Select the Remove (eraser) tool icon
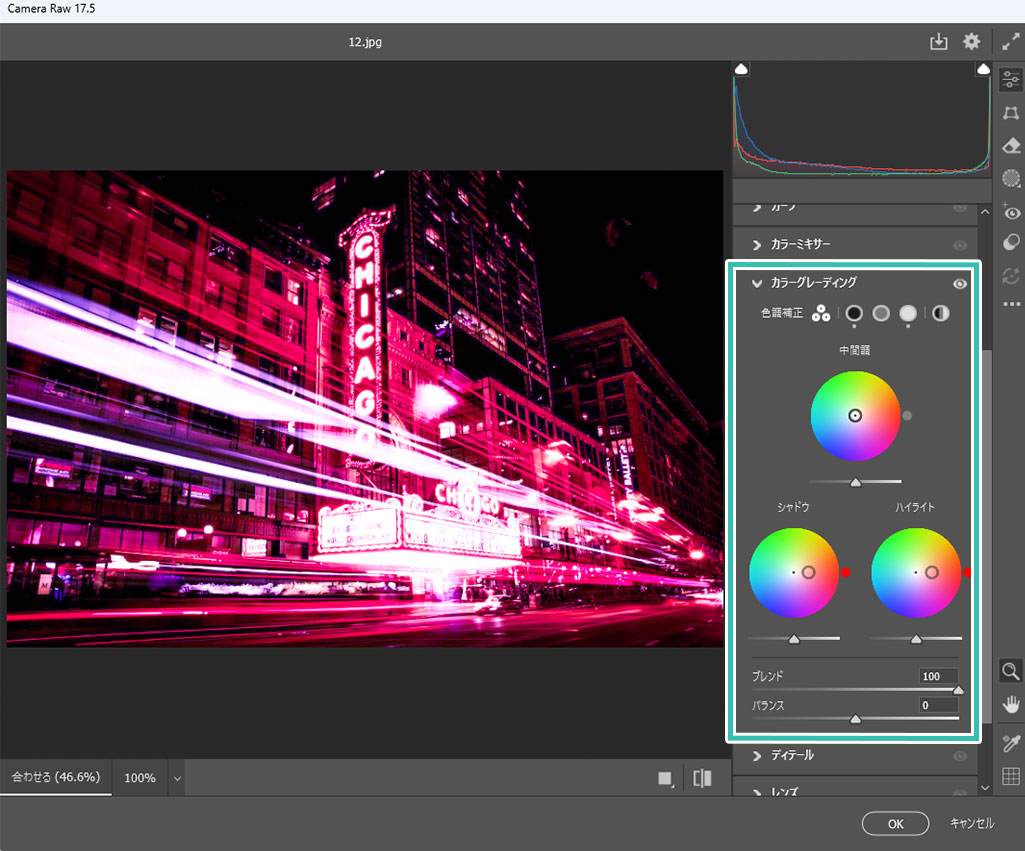1025x851 pixels. [1010, 146]
